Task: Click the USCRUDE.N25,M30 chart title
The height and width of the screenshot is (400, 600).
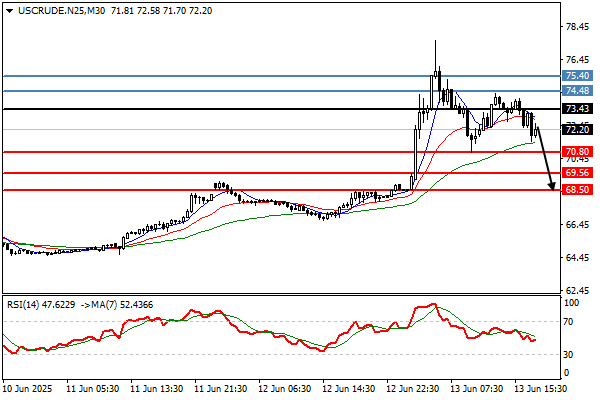Action: coord(62,11)
